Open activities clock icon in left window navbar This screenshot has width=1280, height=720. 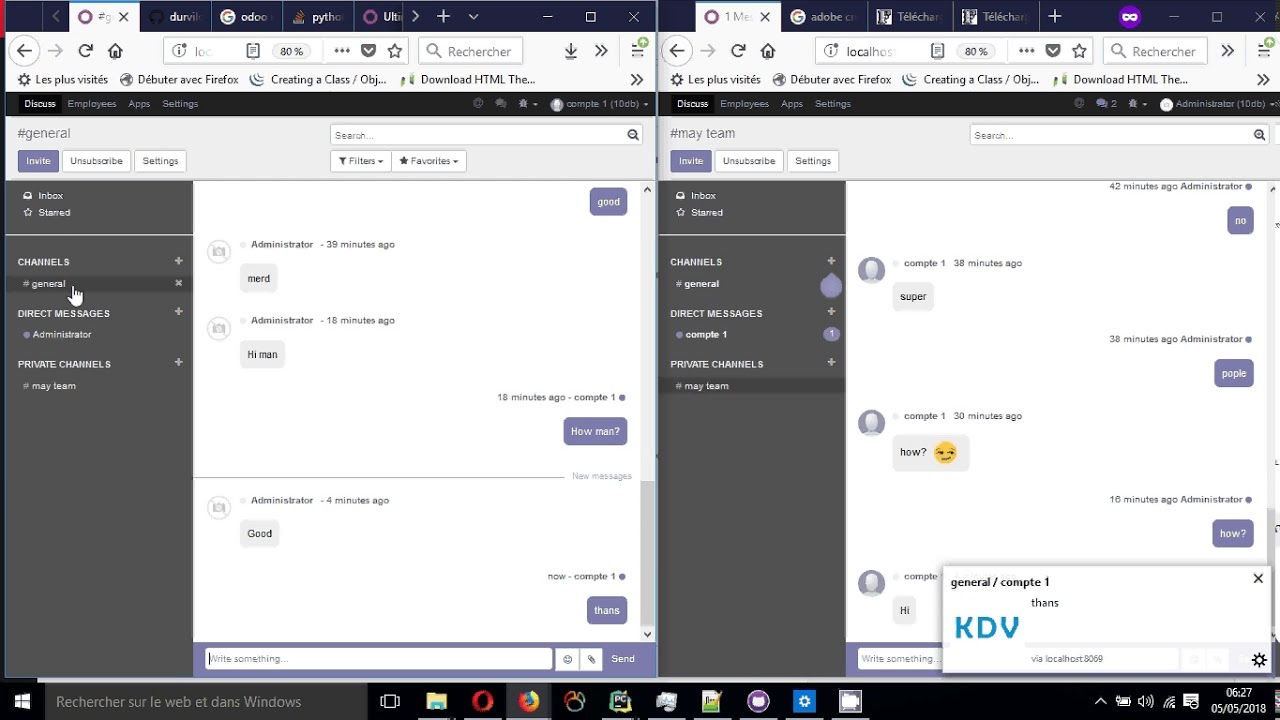pos(478,104)
